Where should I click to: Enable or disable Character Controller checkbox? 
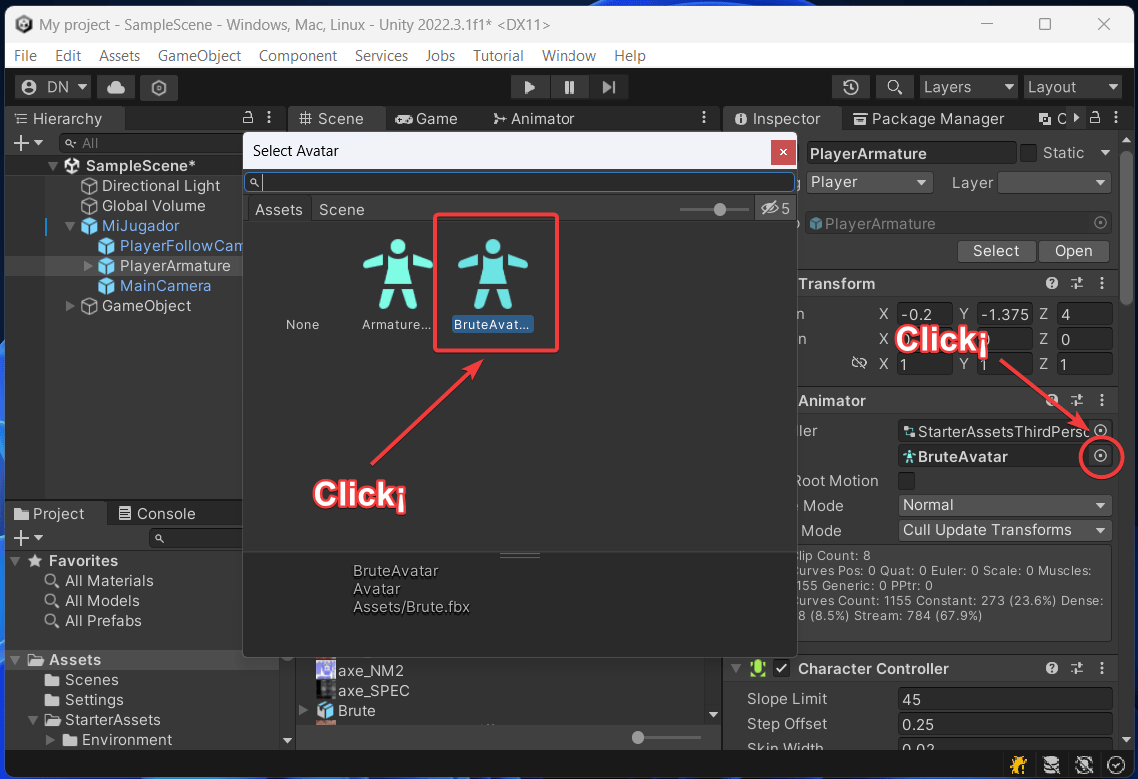tap(781, 669)
